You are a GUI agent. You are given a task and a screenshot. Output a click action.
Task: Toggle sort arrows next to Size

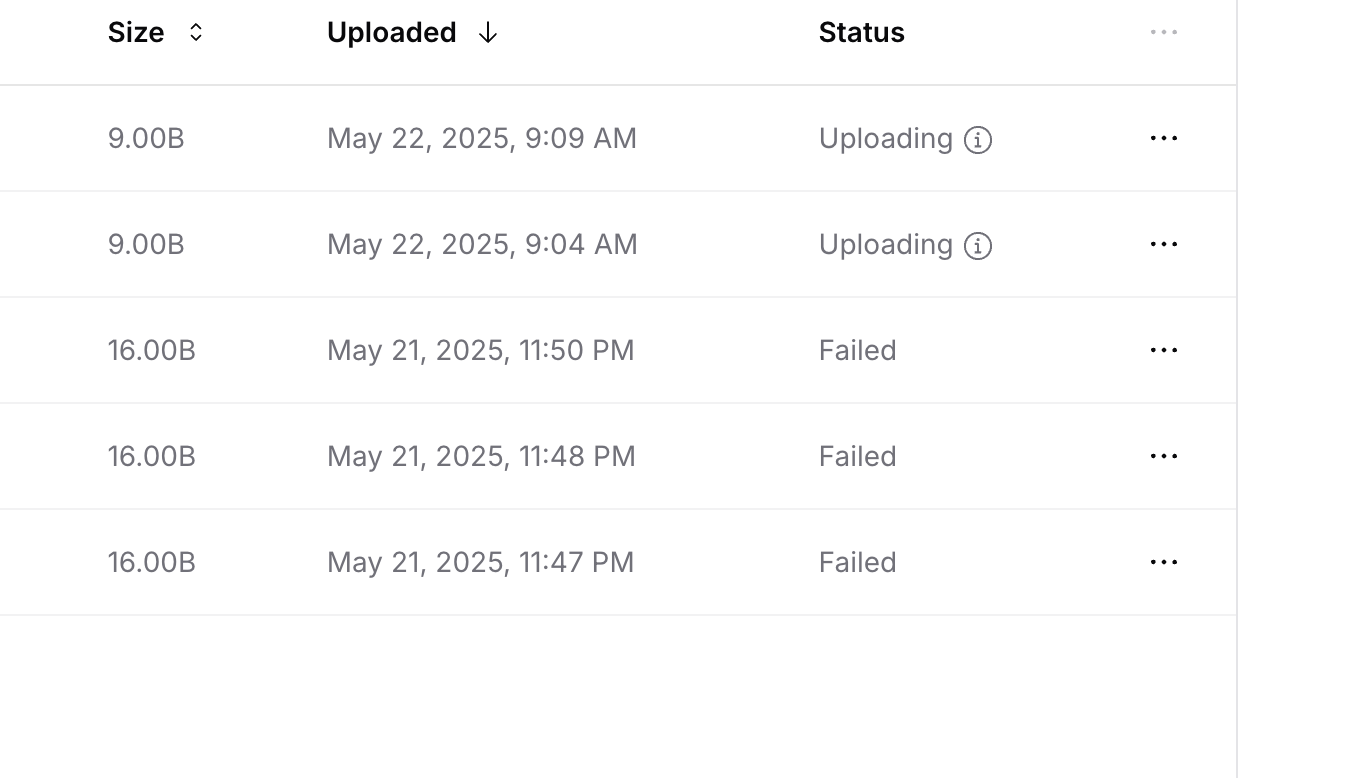196,33
